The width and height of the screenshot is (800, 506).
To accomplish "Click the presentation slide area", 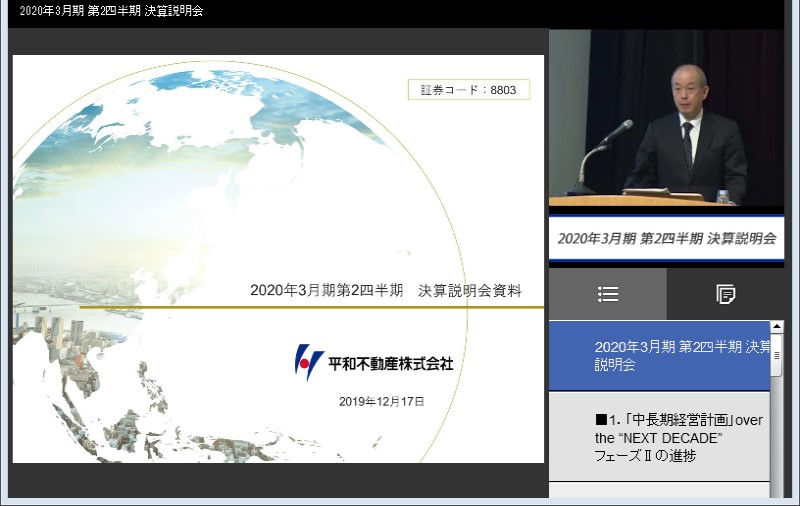I will coord(278,259).
